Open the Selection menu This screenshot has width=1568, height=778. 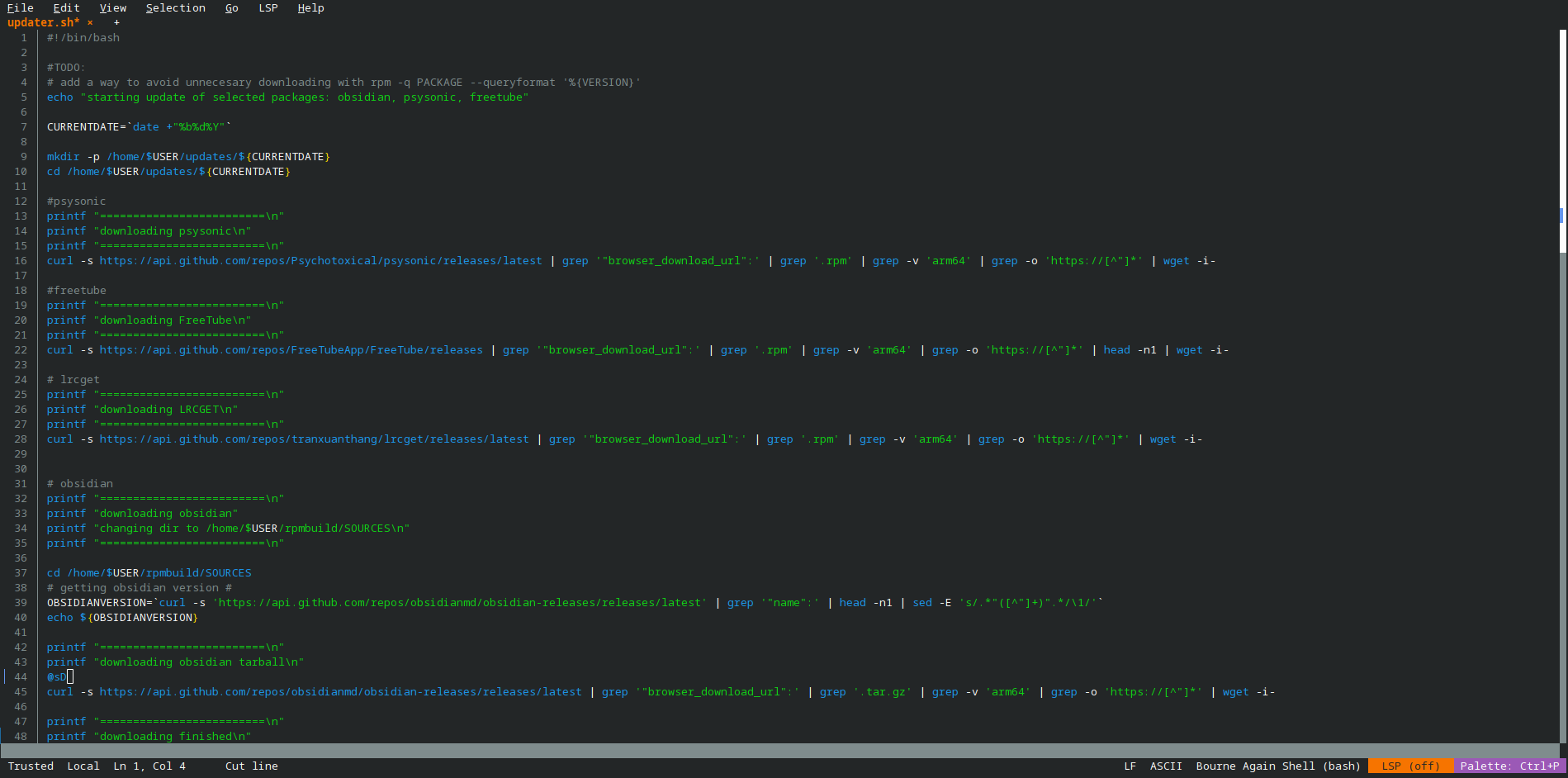[x=176, y=7]
